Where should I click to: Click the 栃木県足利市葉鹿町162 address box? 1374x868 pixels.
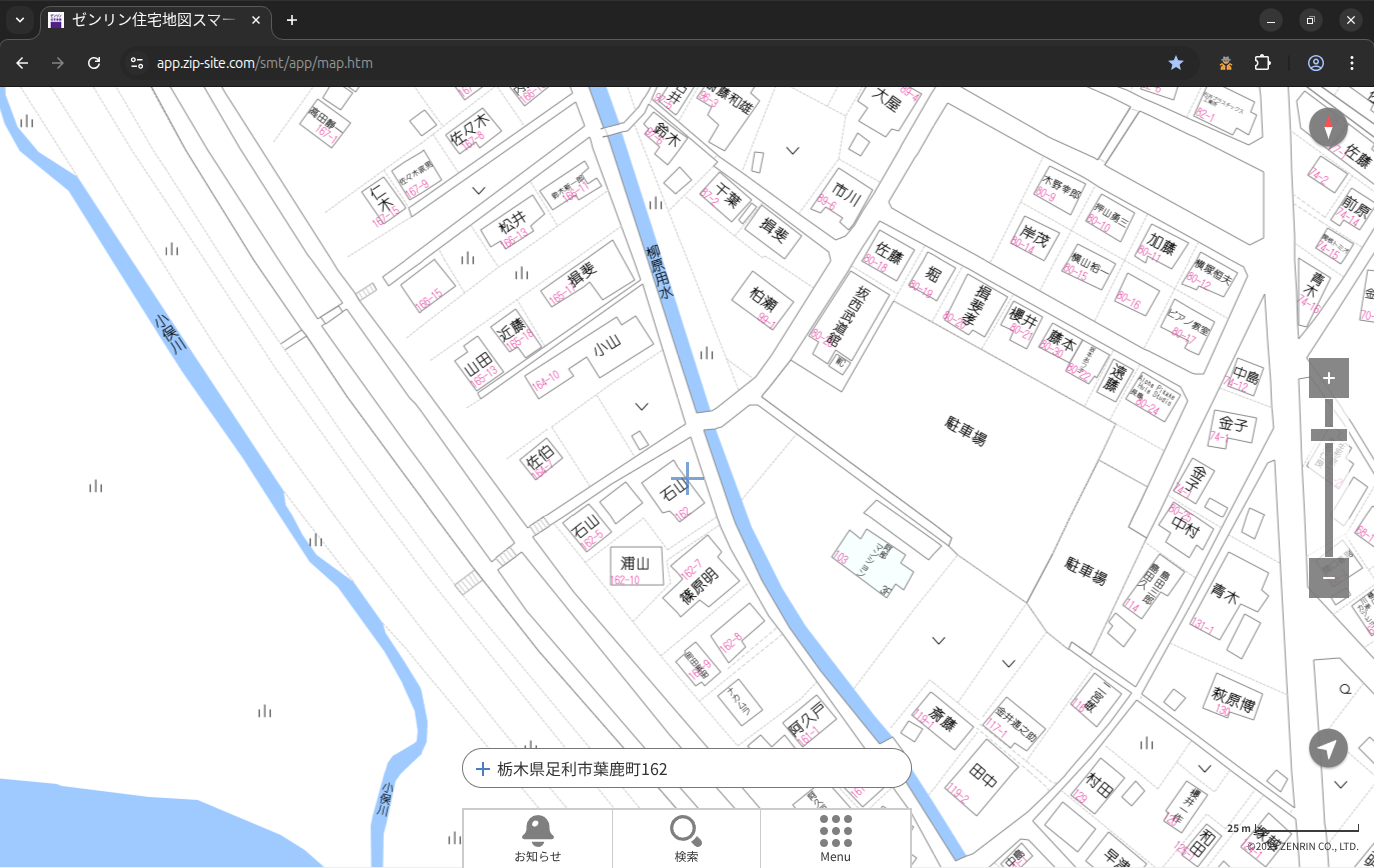(x=690, y=769)
